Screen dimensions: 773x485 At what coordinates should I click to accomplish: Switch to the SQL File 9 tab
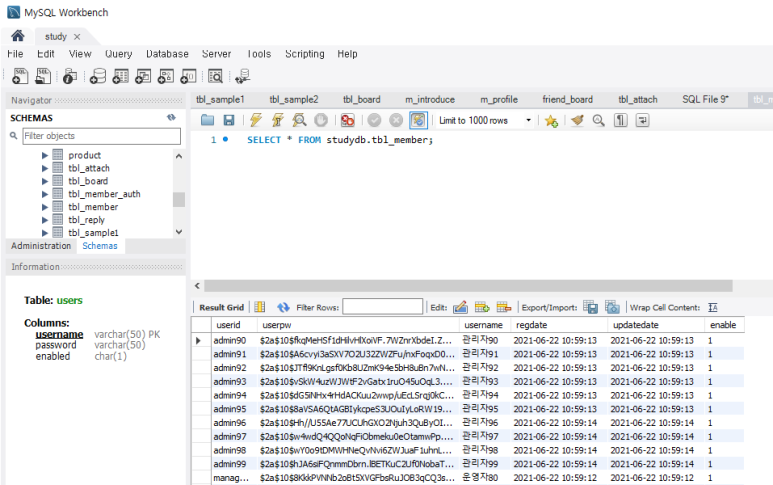[705, 100]
